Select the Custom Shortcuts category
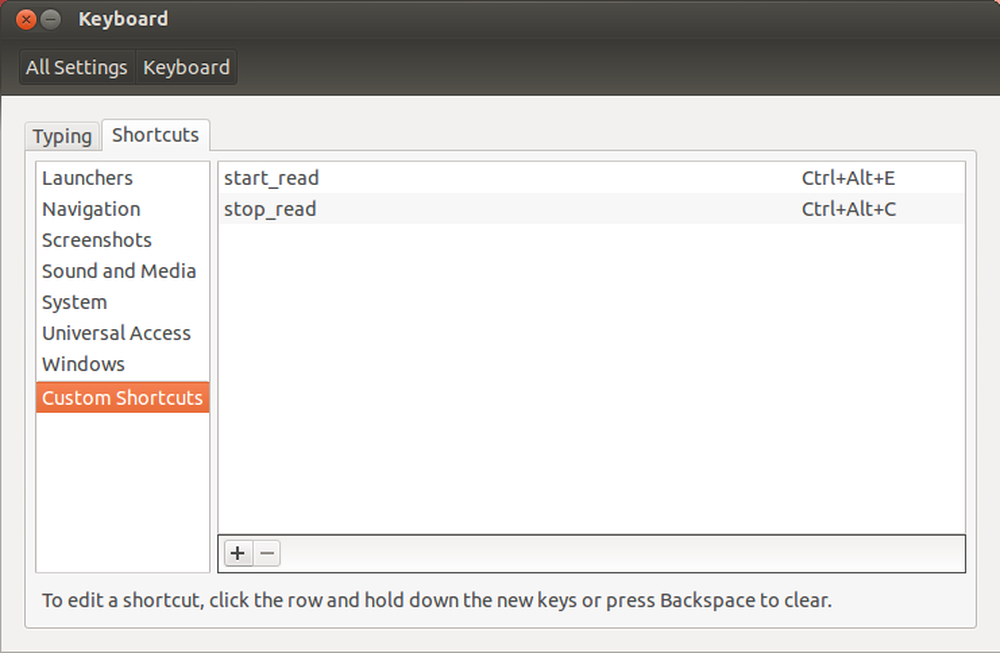The width and height of the screenshot is (1000, 653). (x=122, y=397)
